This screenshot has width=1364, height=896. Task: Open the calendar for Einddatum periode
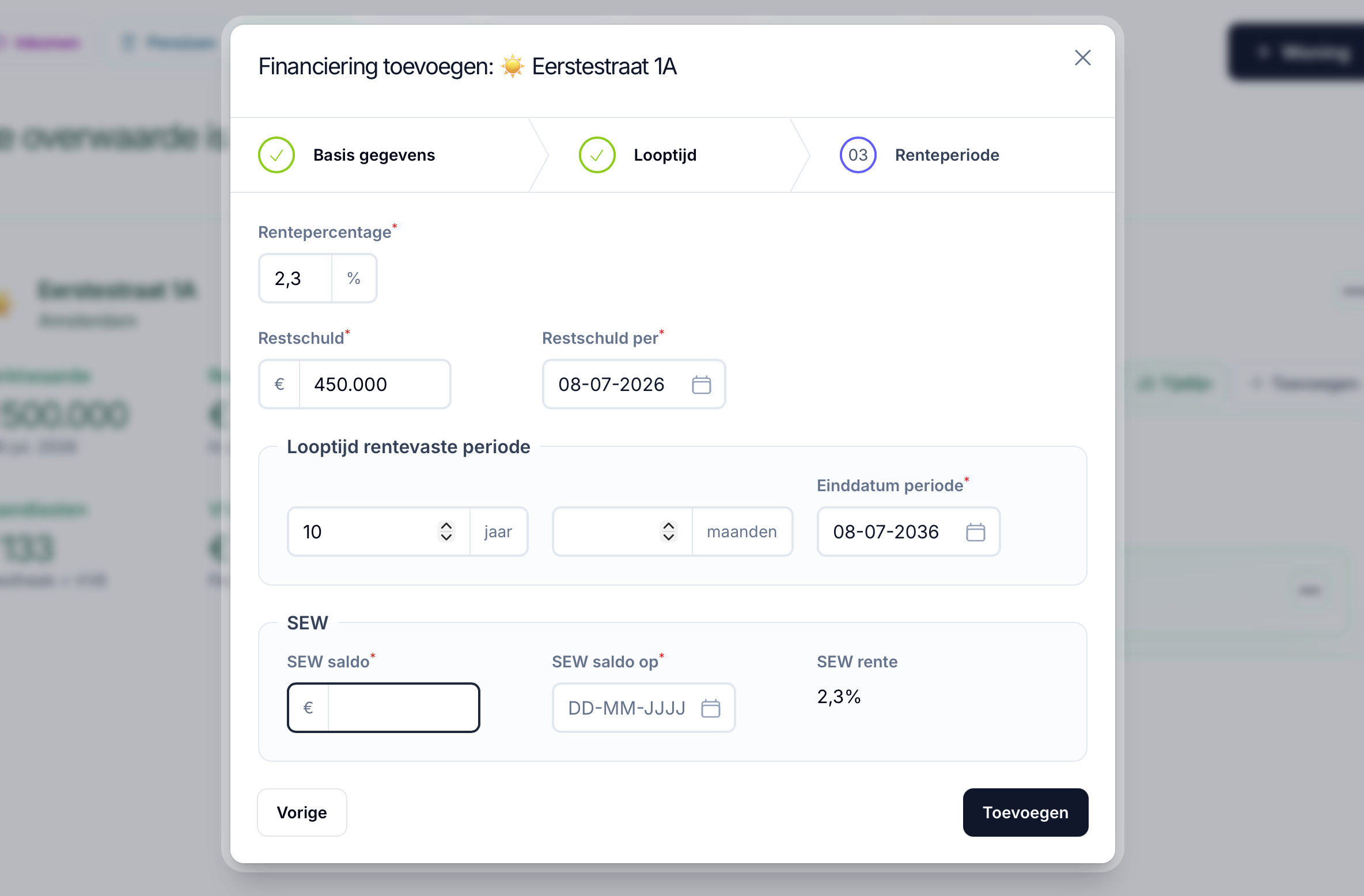[975, 532]
